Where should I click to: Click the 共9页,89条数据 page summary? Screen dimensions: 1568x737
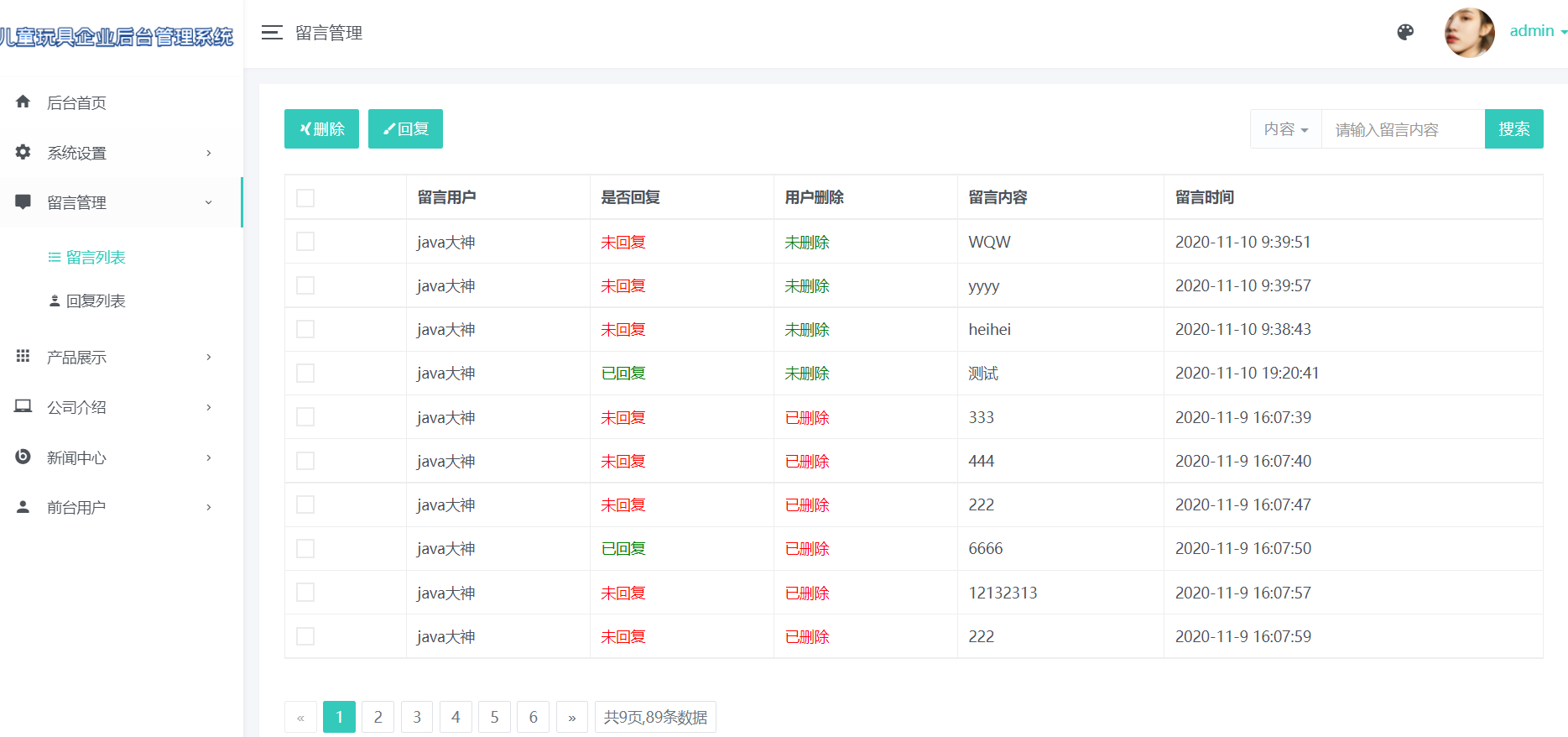[x=655, y=717]
